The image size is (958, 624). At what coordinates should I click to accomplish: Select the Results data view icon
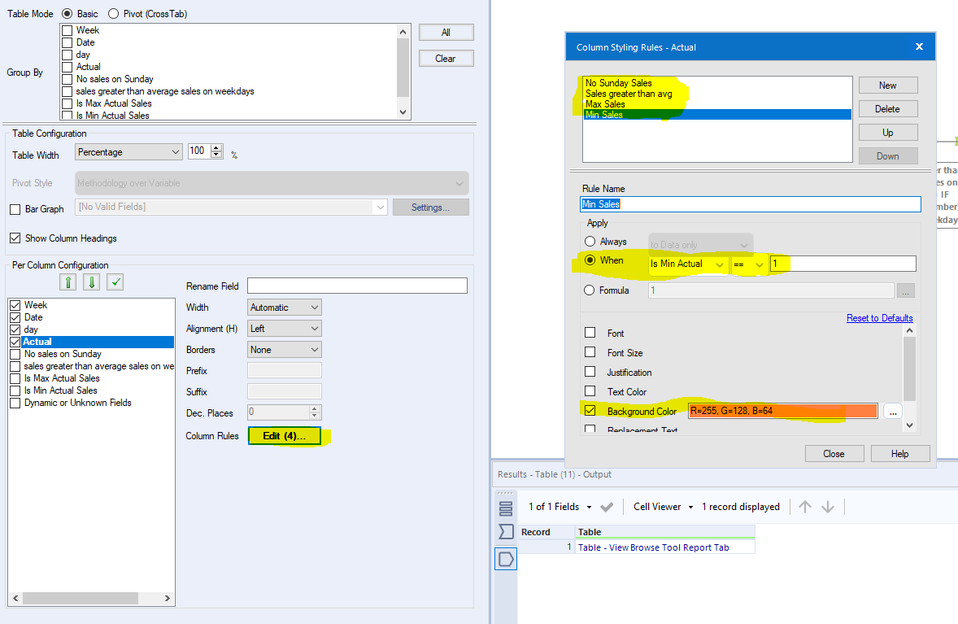tap(506, 559)
